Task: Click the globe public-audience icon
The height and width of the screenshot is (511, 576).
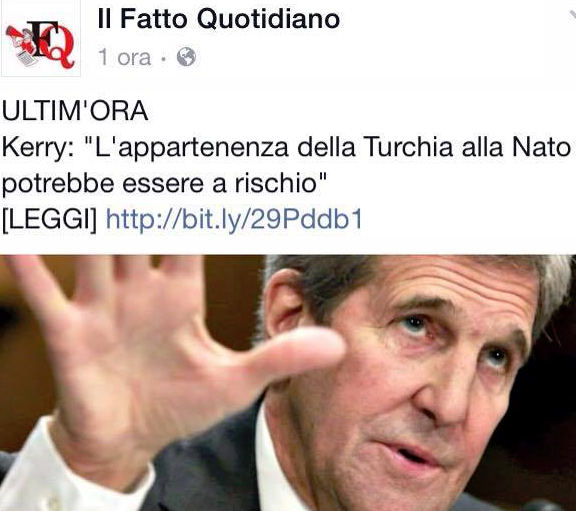Action: click(x=186, y=57)
